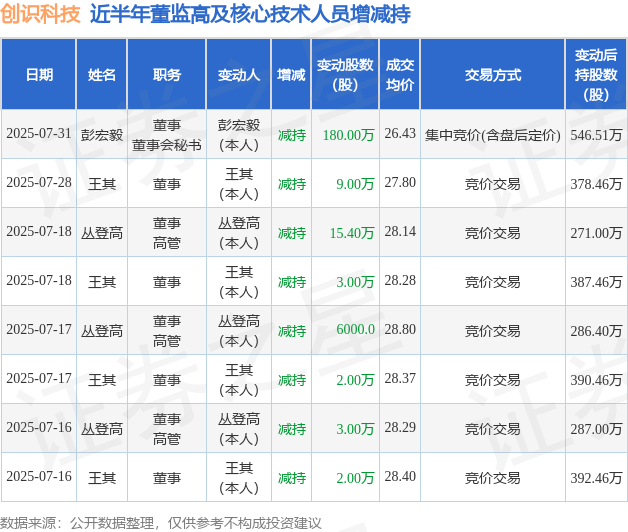Click 竞价交易 in the 28.80 price row
628x532 pixels.
click(x=493, y=331)
